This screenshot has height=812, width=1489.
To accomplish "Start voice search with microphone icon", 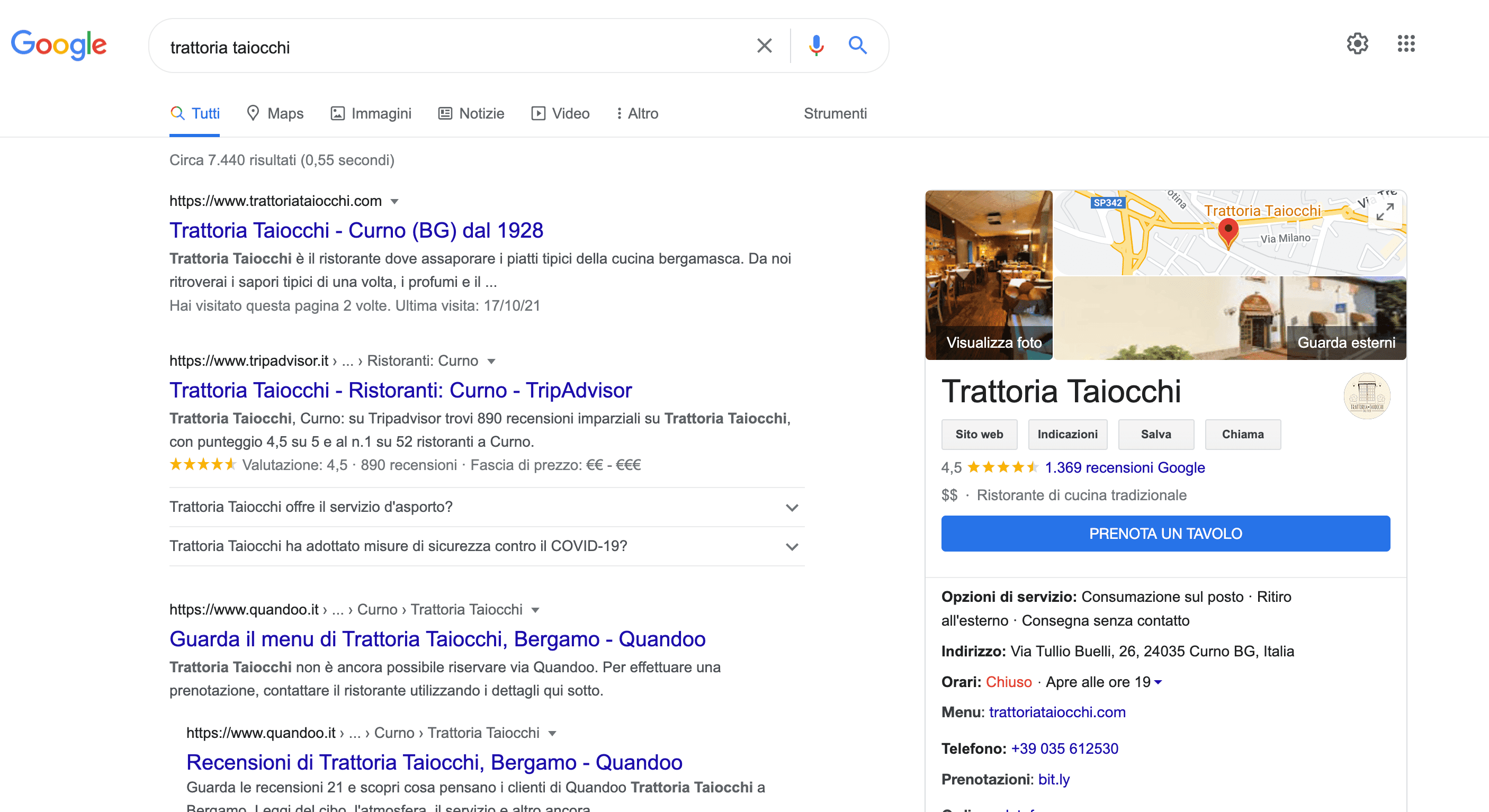I will pyautogui.click(x=815, y=46).
